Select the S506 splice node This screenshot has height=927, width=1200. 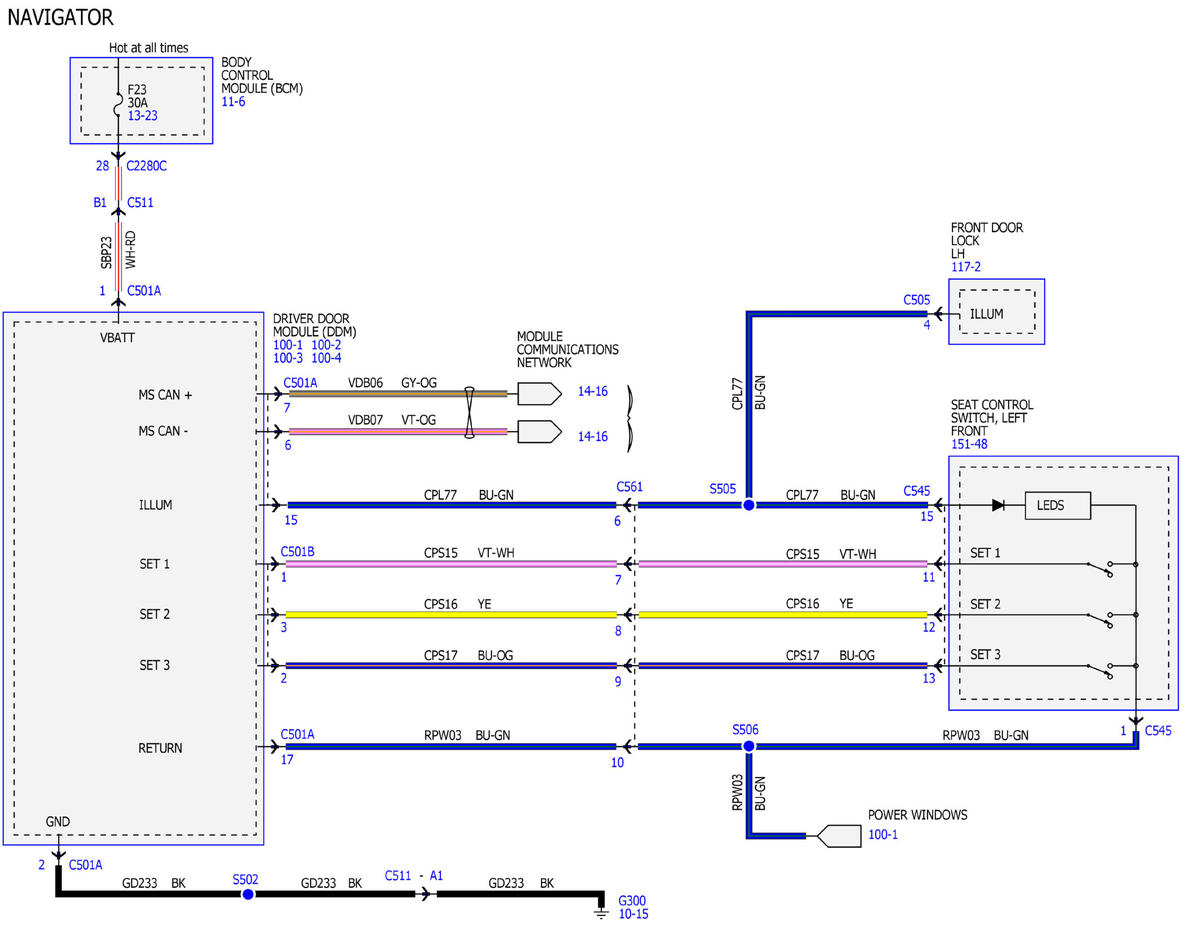748,746
